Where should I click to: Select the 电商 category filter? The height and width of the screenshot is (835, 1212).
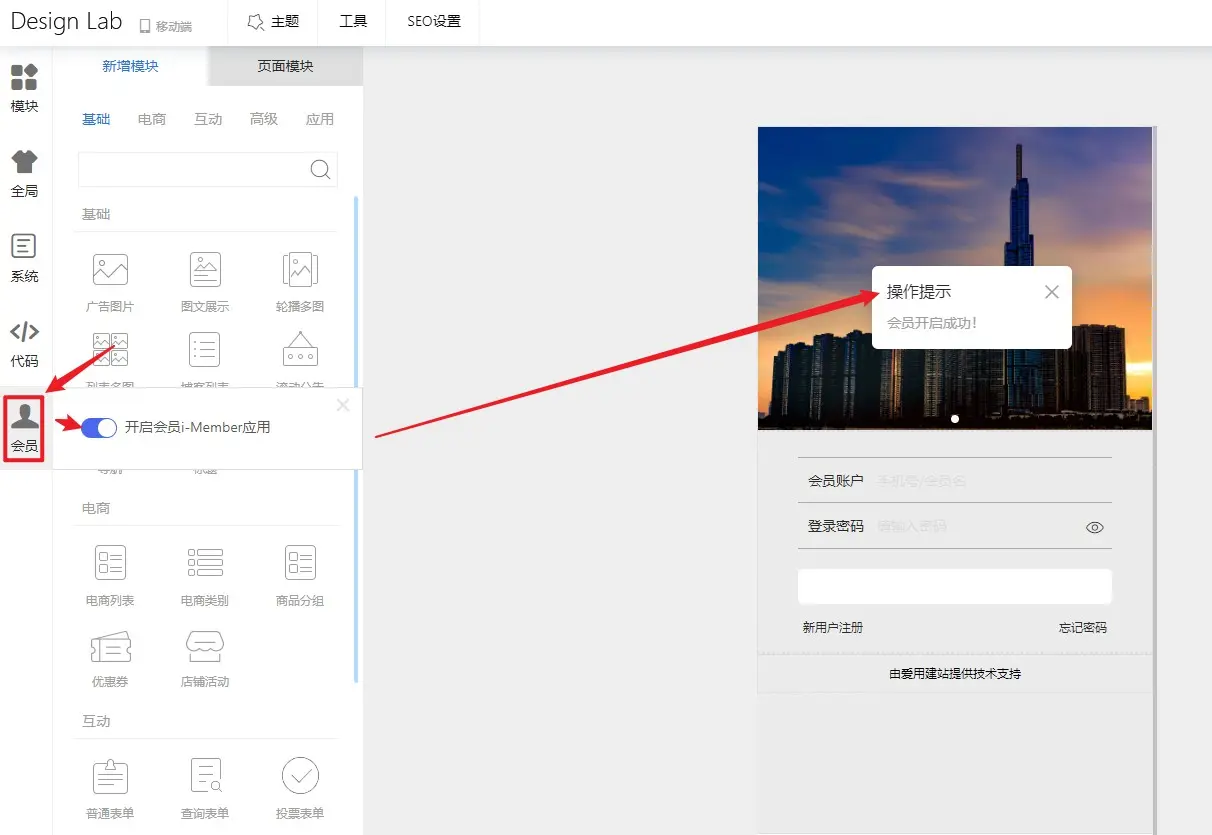(152, 118)
